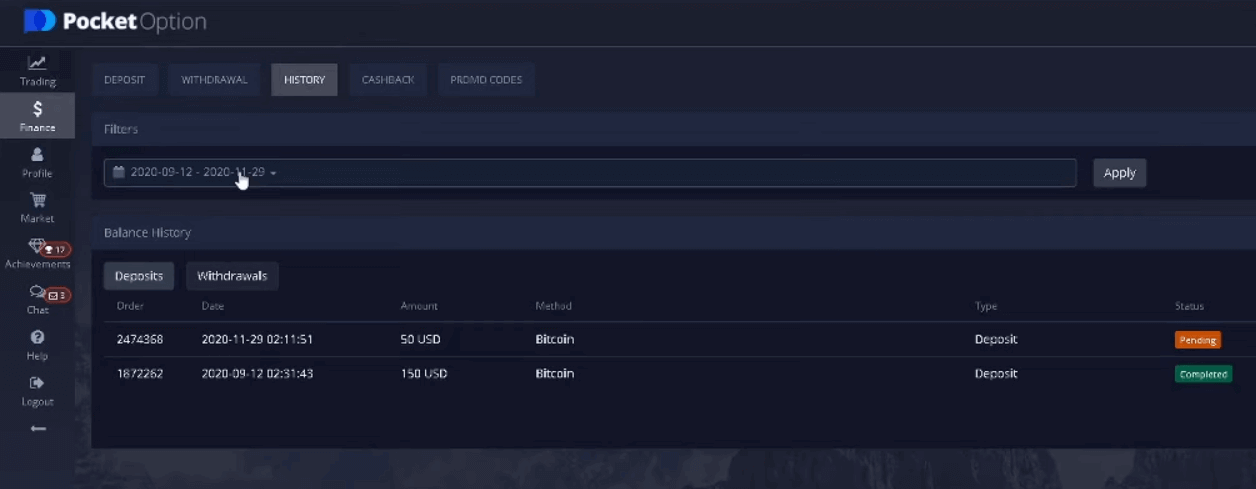Open the Cashback tab
This screenshot has height=489, width=1256.
pos(388,80)
